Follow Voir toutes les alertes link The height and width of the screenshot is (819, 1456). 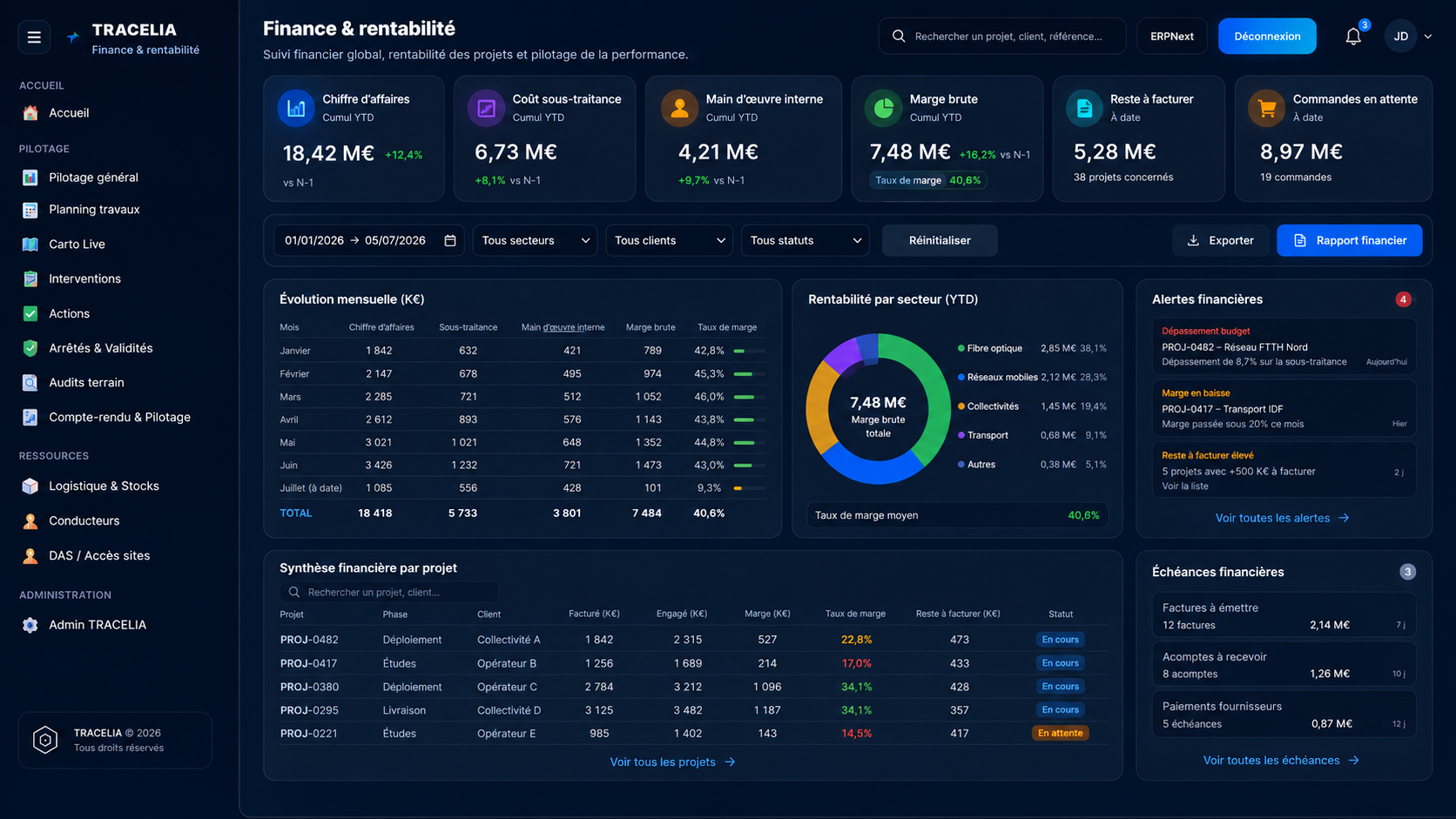coord(1282,518)
